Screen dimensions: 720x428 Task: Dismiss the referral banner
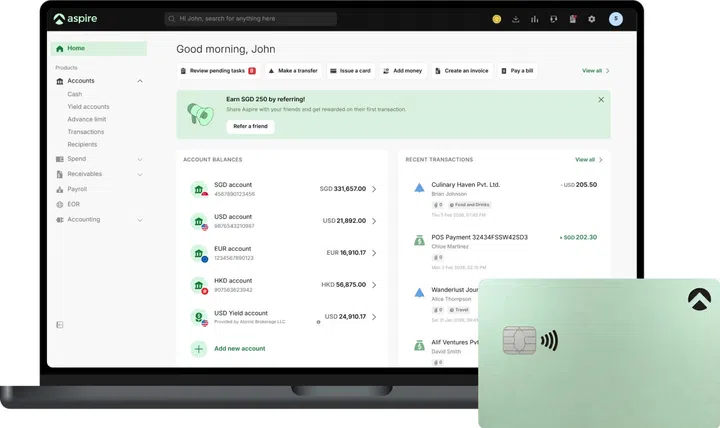click(601, 100)
